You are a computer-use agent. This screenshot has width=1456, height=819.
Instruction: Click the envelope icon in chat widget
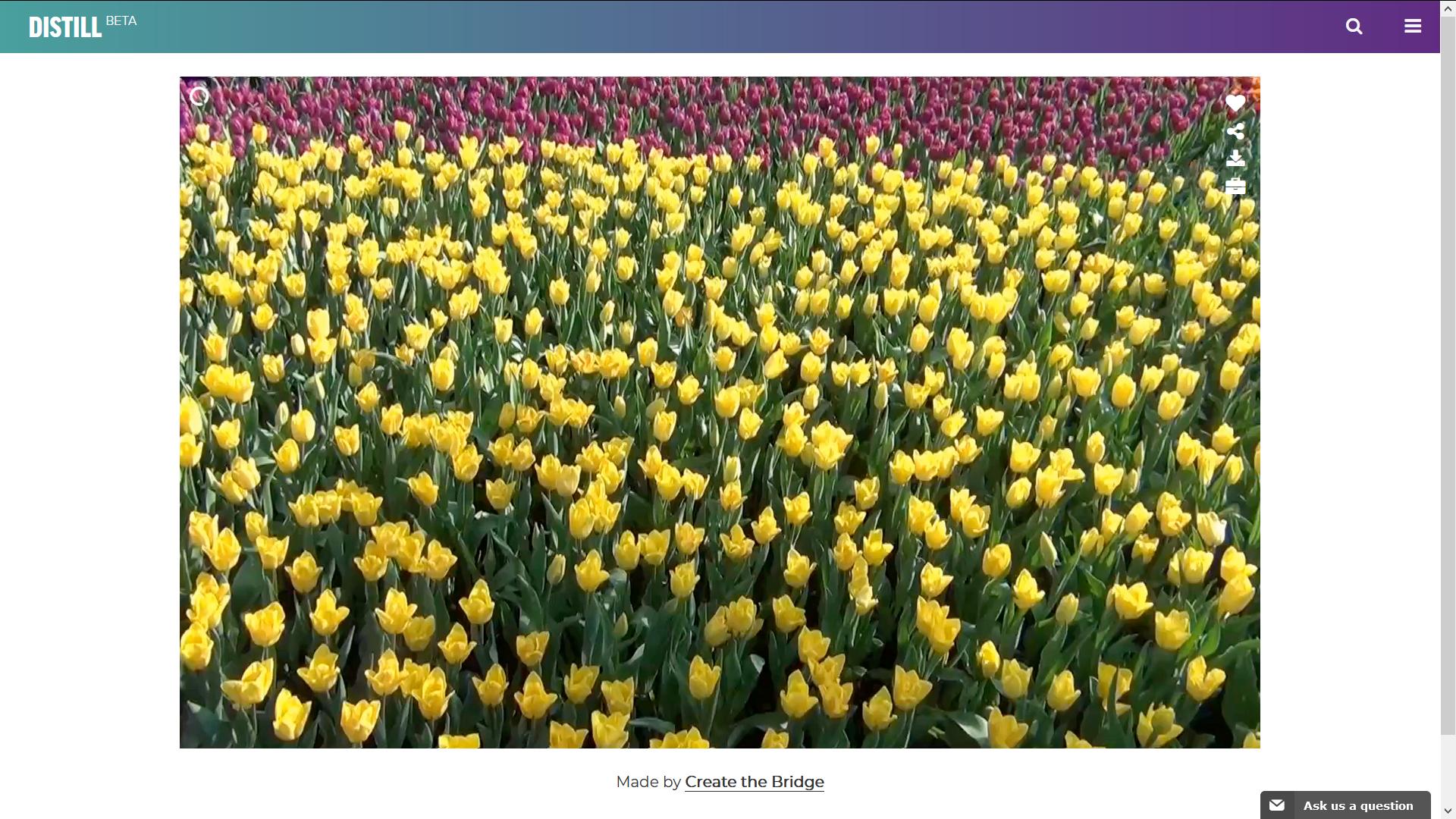(1277, 805)
